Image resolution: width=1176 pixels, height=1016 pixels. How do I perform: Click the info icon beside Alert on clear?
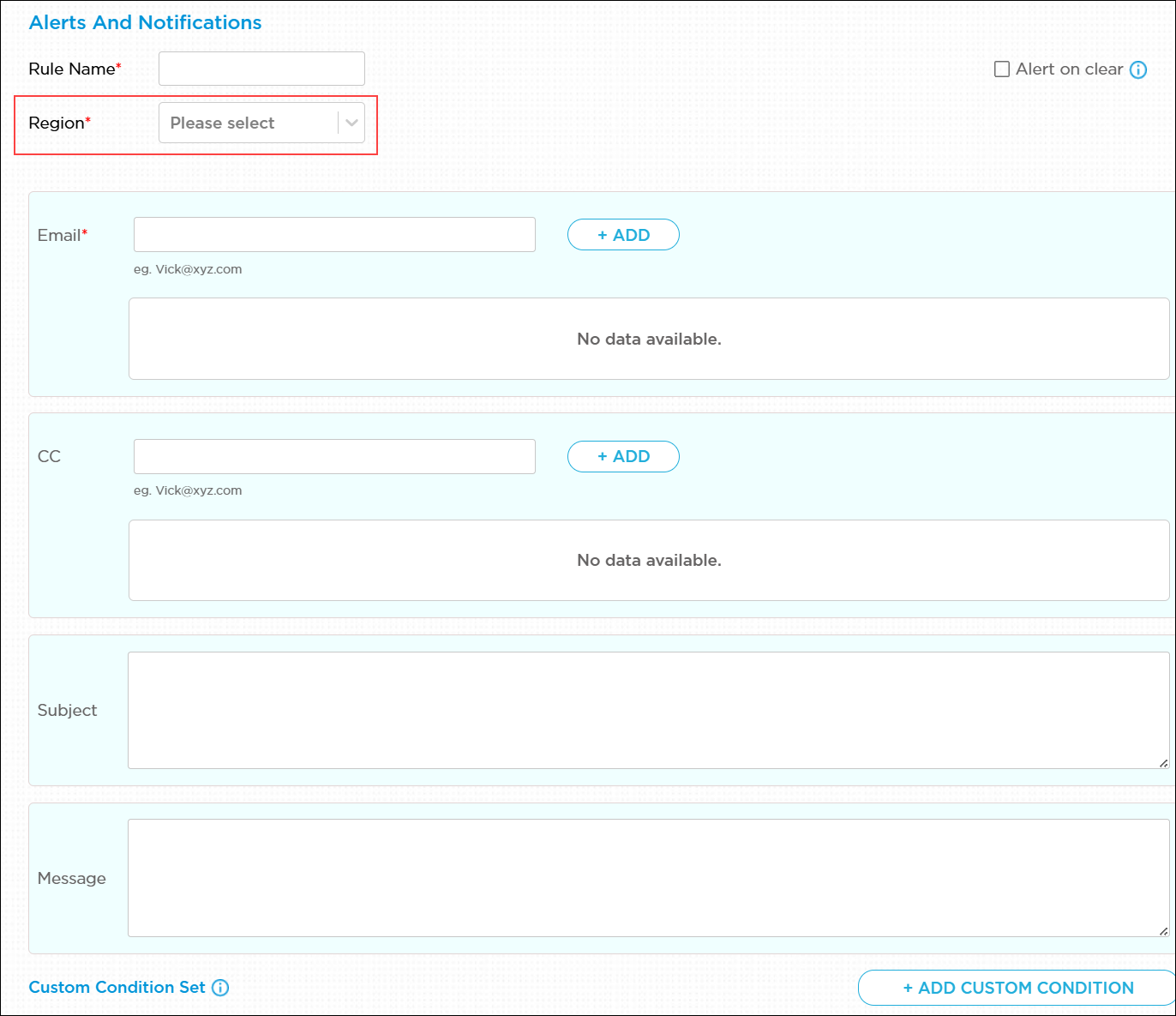pos(1137,70)
